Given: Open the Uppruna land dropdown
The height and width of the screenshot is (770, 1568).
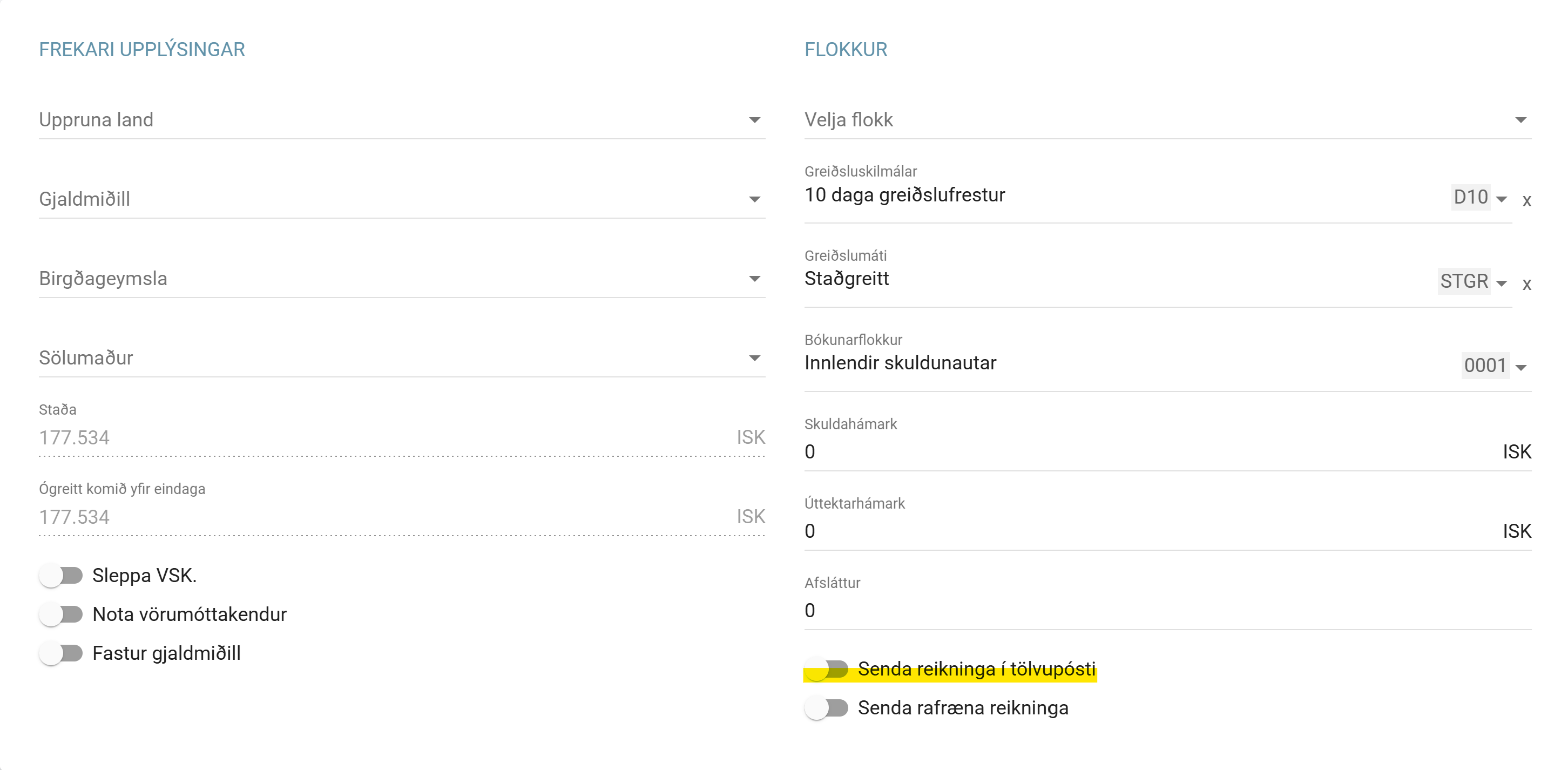Looking at the screenshot, I should coord(754,120).
